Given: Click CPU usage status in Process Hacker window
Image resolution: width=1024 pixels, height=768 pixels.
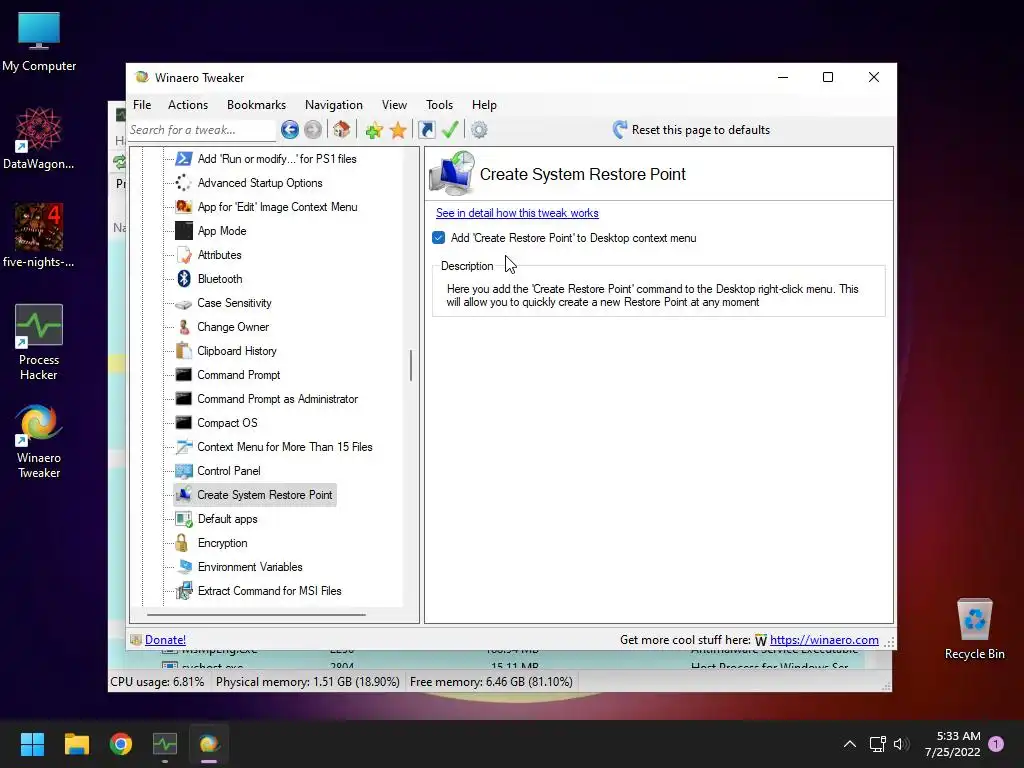Looking at the screenshot, I should [x=157, y=682].
